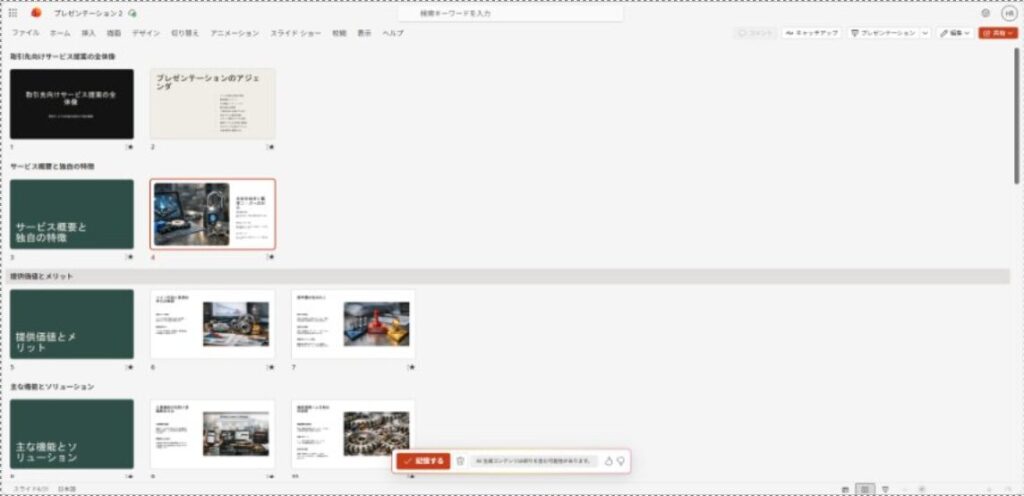
Task: Click the account profile avatar
Action: [x=1008, y=13]
